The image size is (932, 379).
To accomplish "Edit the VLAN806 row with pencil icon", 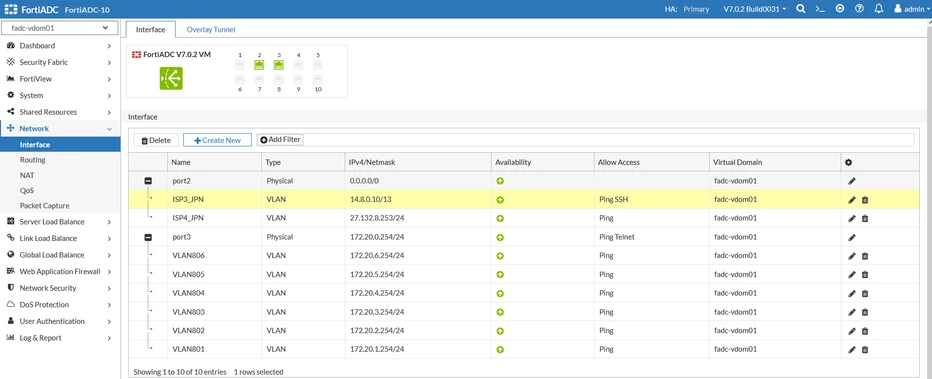I will pyautogui.click(x=852, y=256).
